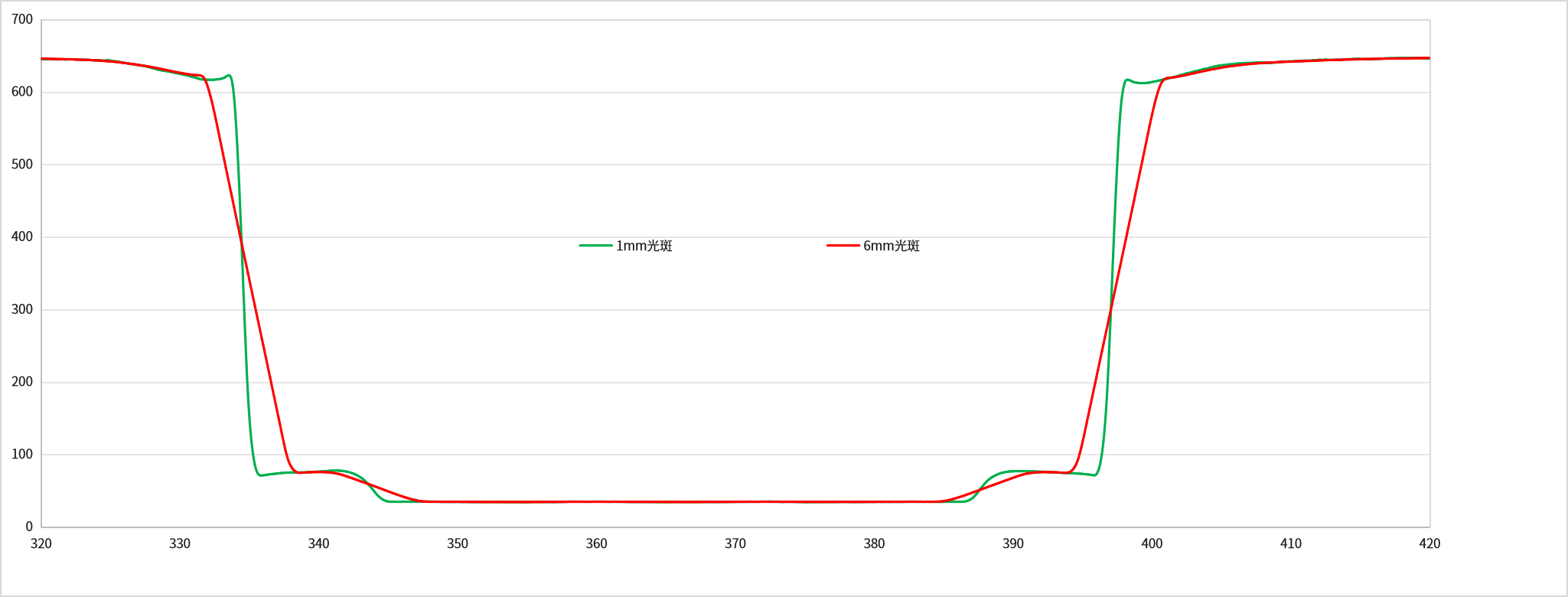Click the 420 horizontal axis label
This screenshot has height=597, width=1568.
(x=1429, y=543)
